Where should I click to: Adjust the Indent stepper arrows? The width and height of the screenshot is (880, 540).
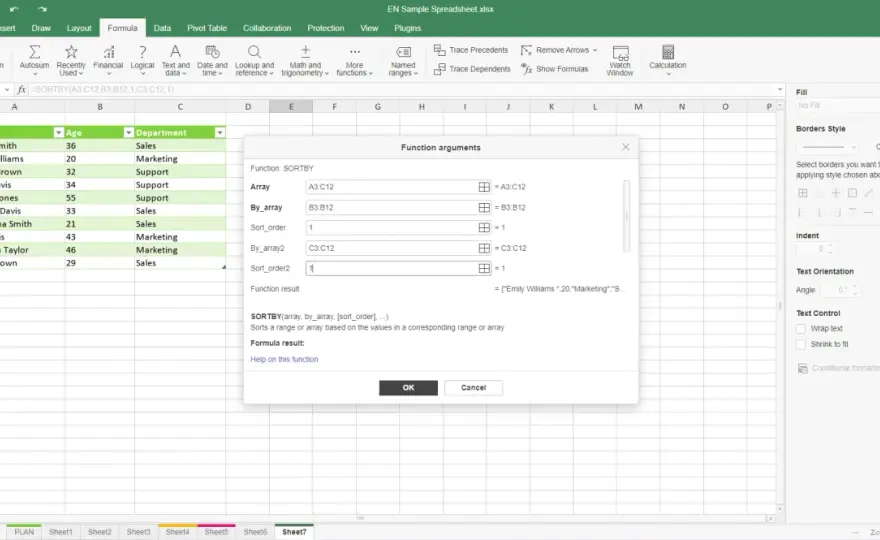coord(830,248)
